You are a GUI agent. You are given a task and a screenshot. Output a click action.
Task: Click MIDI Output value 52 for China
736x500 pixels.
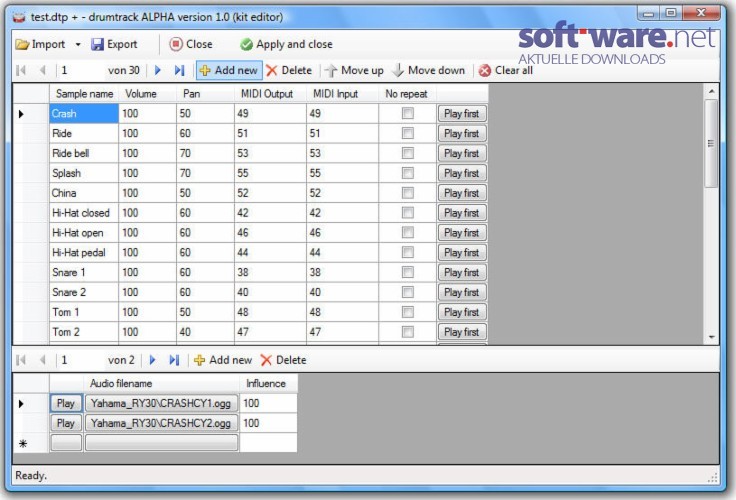[270, 193]
